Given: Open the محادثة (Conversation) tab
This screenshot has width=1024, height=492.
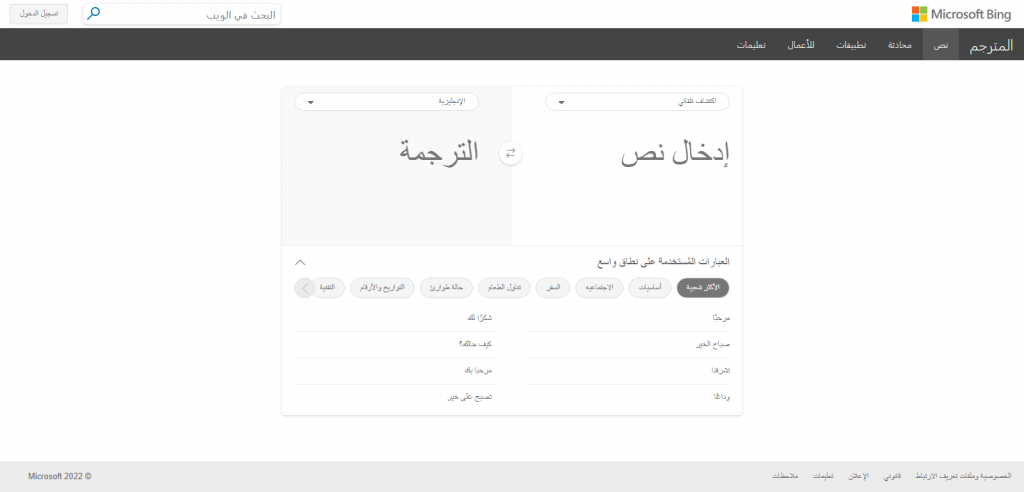Looking at the screenshot, I should 899,46.
